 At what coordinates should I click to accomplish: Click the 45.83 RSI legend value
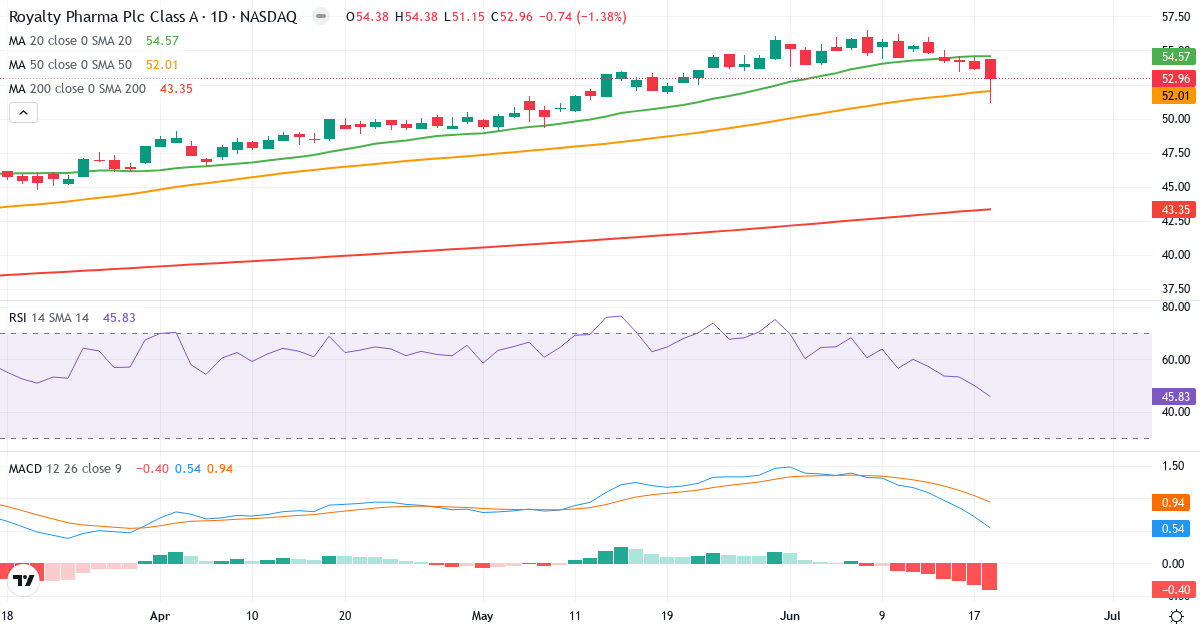click(x=119, y=318)
